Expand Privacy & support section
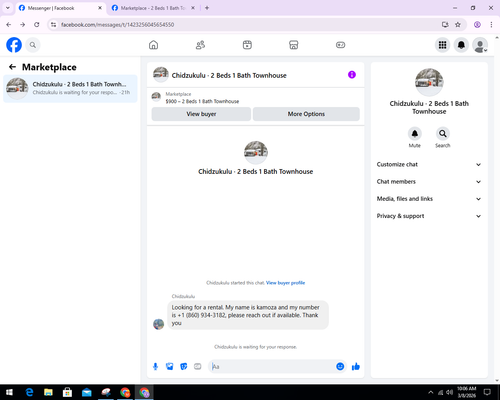The height and width of the screenshot is (400, 500). tap(429, 216)
